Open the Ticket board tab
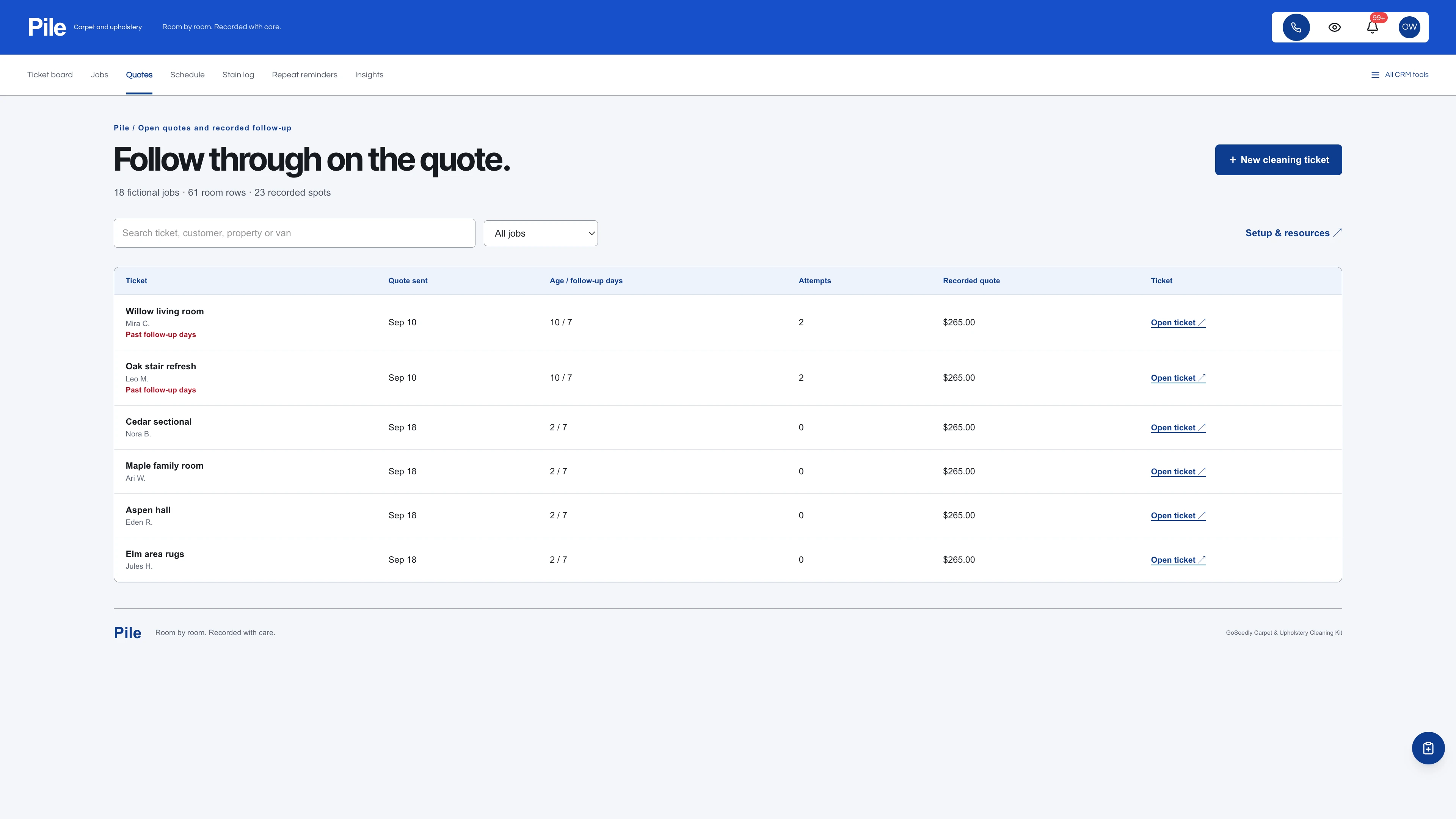Screen dimensions: 1456x819 50,75
